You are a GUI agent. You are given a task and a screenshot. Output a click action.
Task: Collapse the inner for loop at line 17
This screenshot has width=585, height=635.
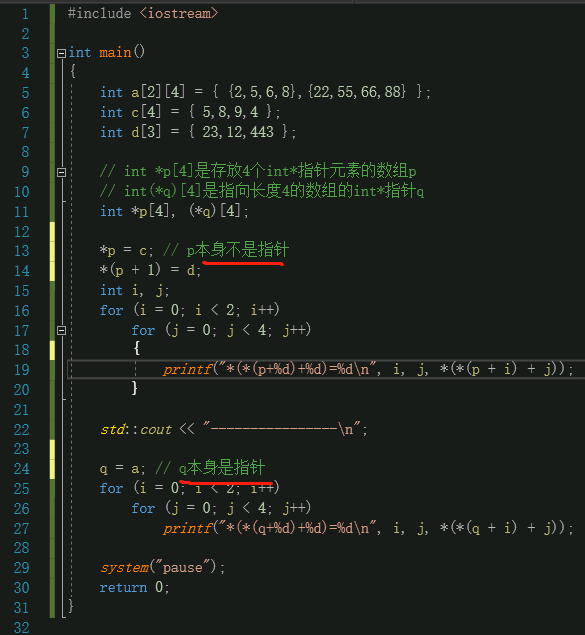coord(62,331)
